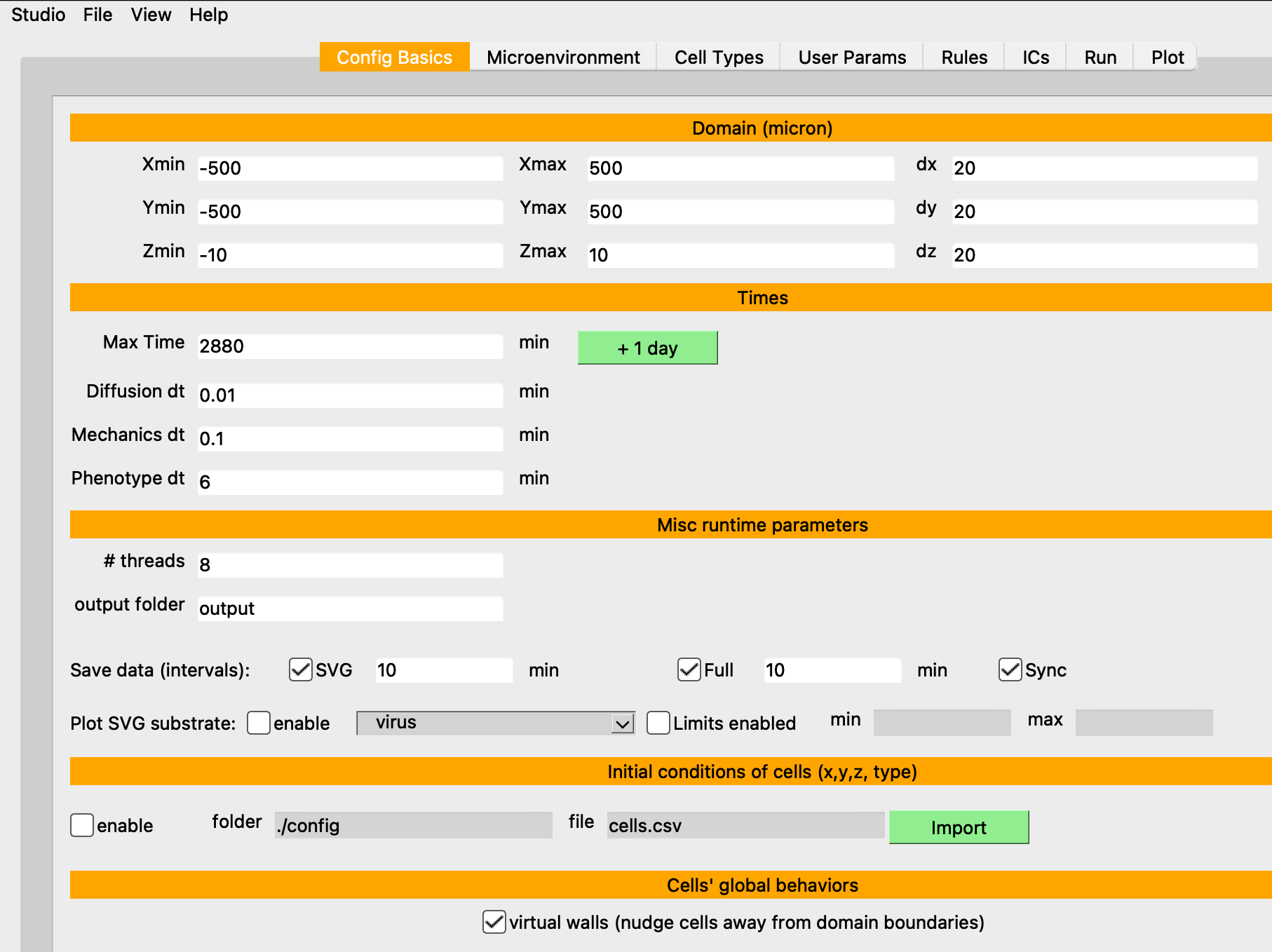Click the Full interval field
The width and height of the screenshot is (1272, 952).
832,670
